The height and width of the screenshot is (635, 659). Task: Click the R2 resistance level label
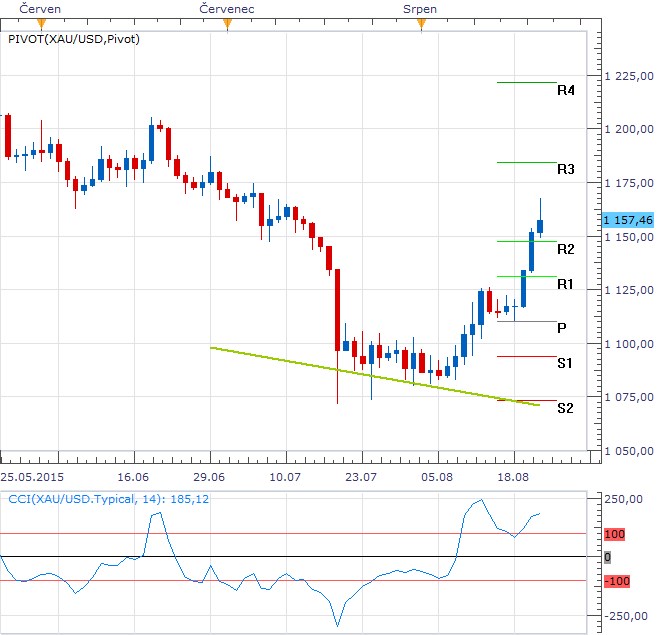566,249
